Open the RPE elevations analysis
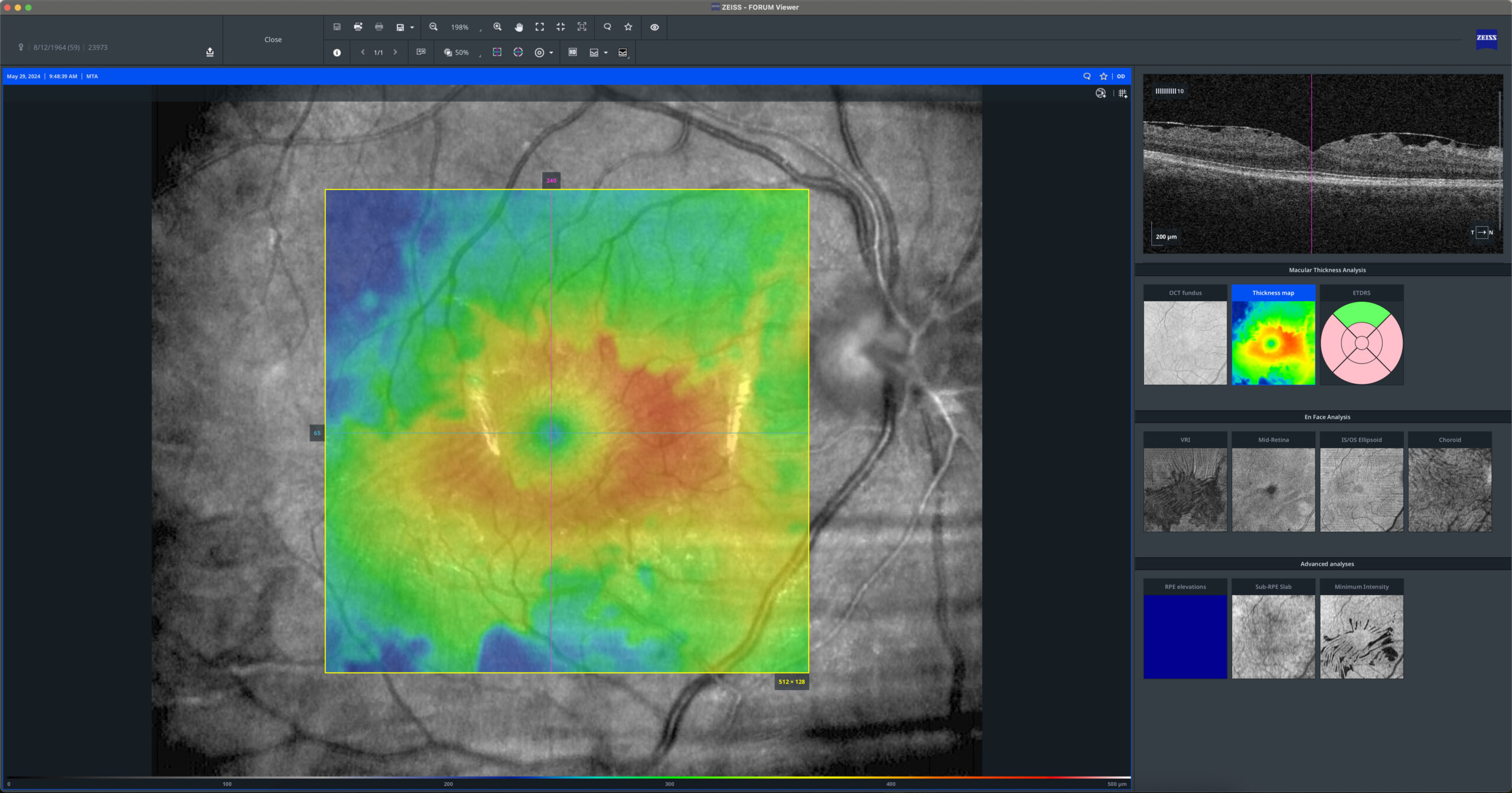 pyautogui.click(x=1185, y=629)
